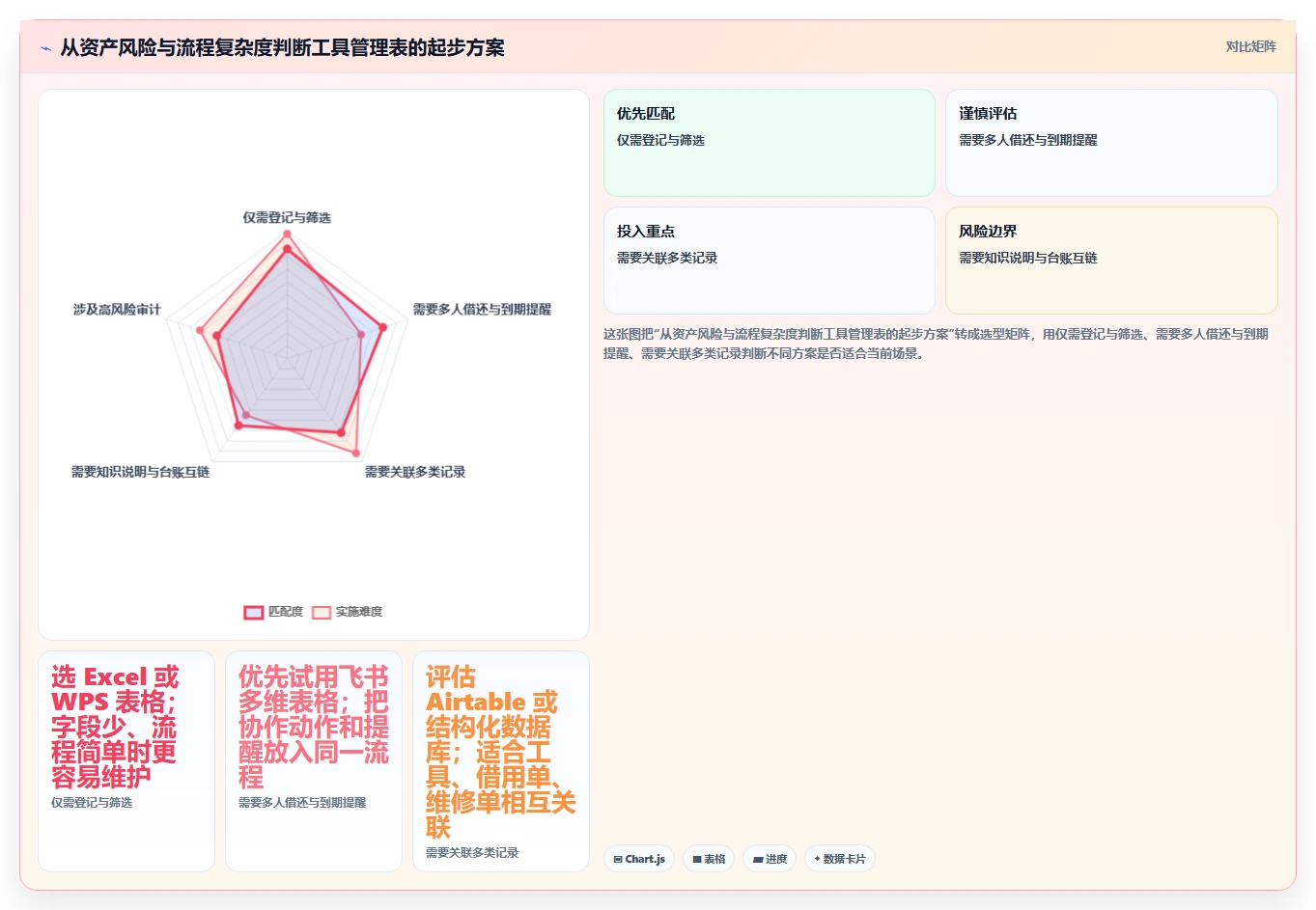Click the description paragraph starting 这张图把
Screen dimensions: 1316x910
936,344
